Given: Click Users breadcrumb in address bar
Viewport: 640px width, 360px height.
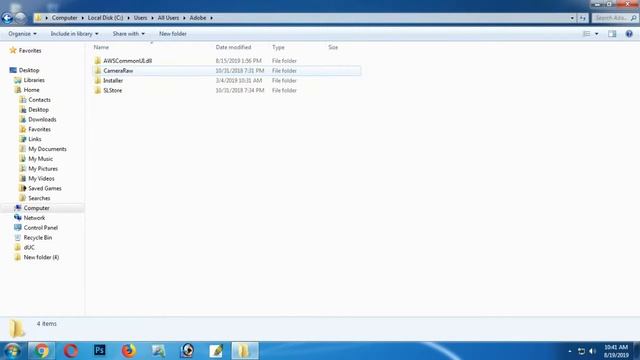Looking at the screenshot, I should coord(140,18).
